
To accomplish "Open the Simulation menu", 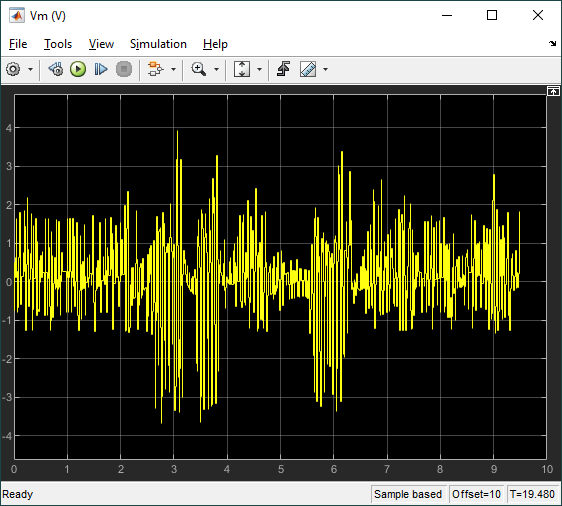I will [x=158, y=44].
